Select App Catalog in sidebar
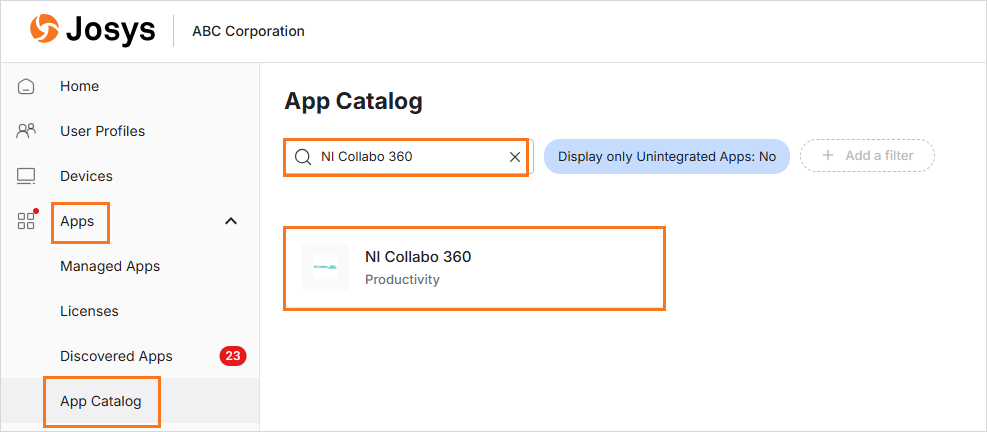The height and width of the screenshot is (432, 987). 101,401
